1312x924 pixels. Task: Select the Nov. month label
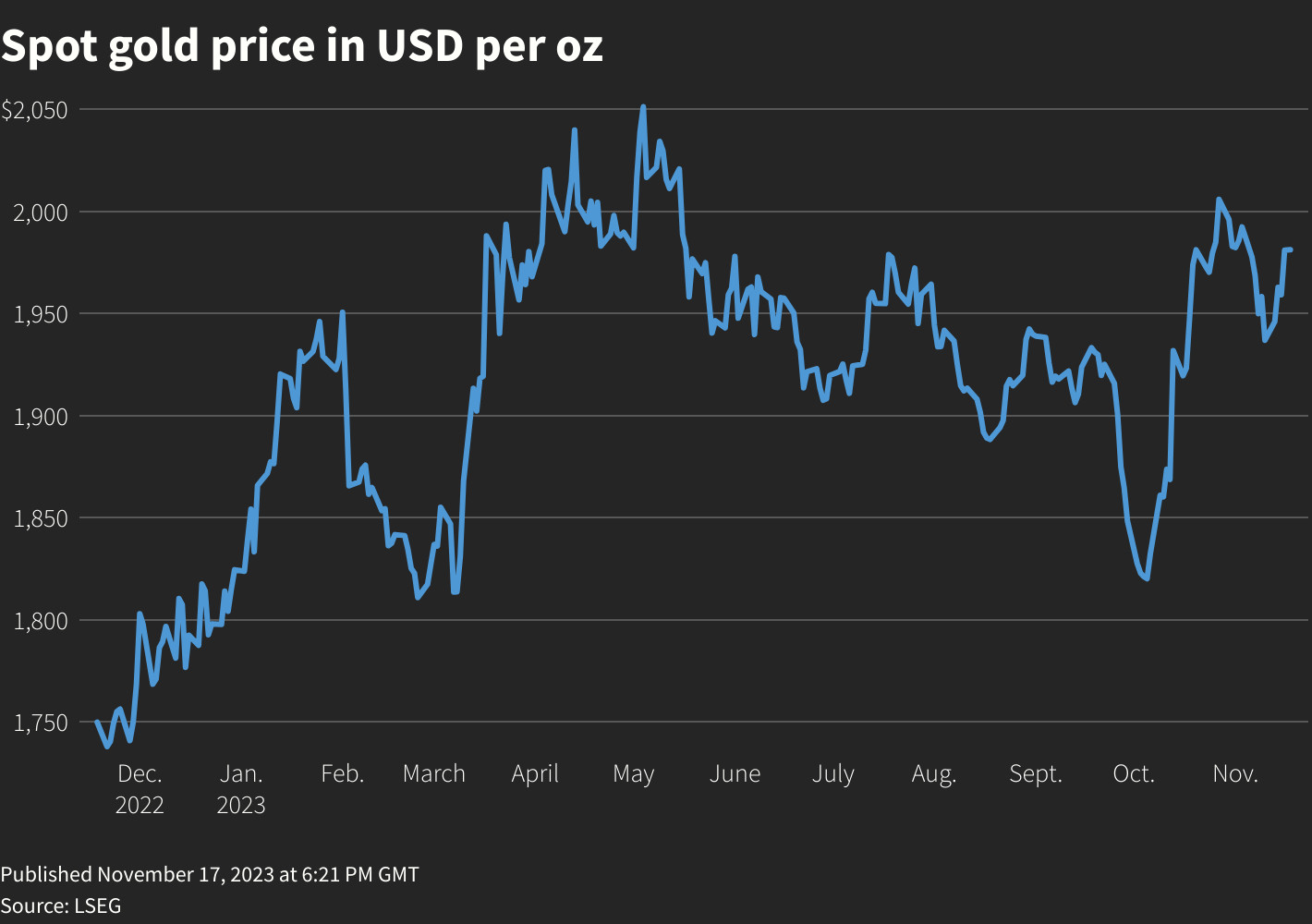(1235, 773)
